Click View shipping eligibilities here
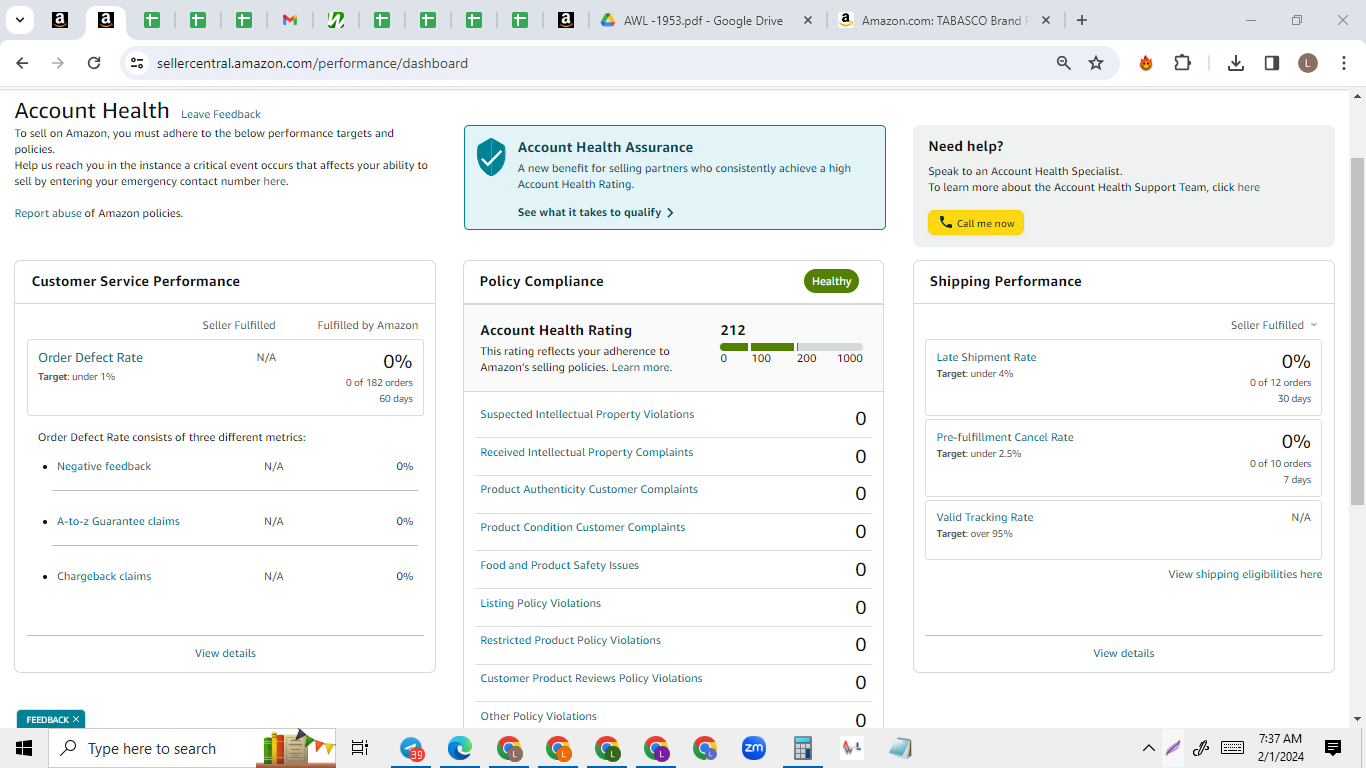The height and width of the screenshot is (768, 1366). point(1245,574)
